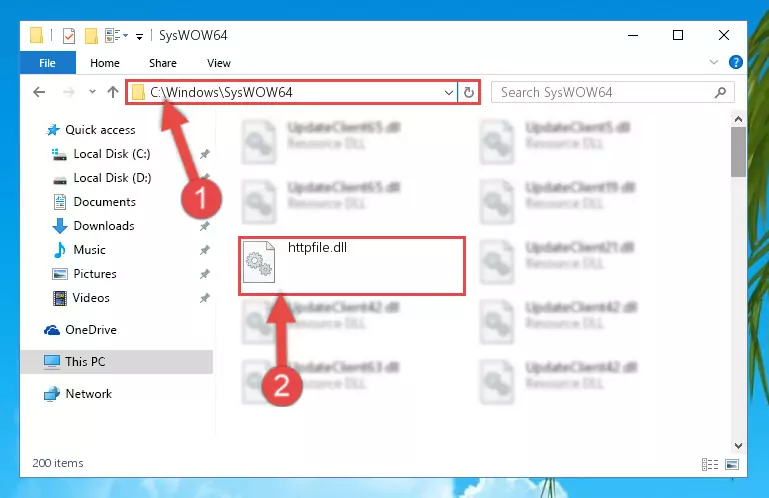Click the New folder icon in title bar
The image size is (769, 498).
91,35
